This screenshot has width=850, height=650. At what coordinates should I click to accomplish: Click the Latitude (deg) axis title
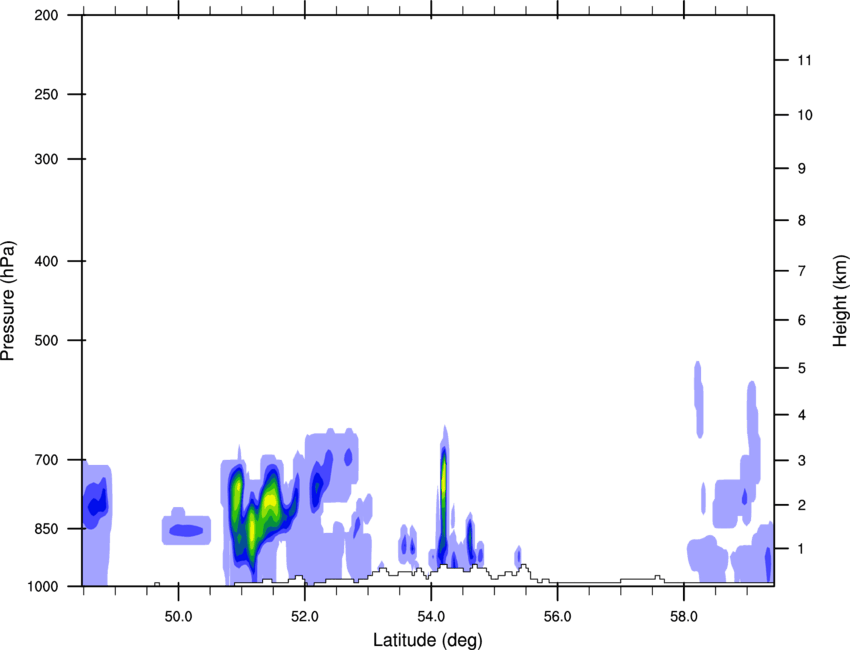[x=427, y=640]
